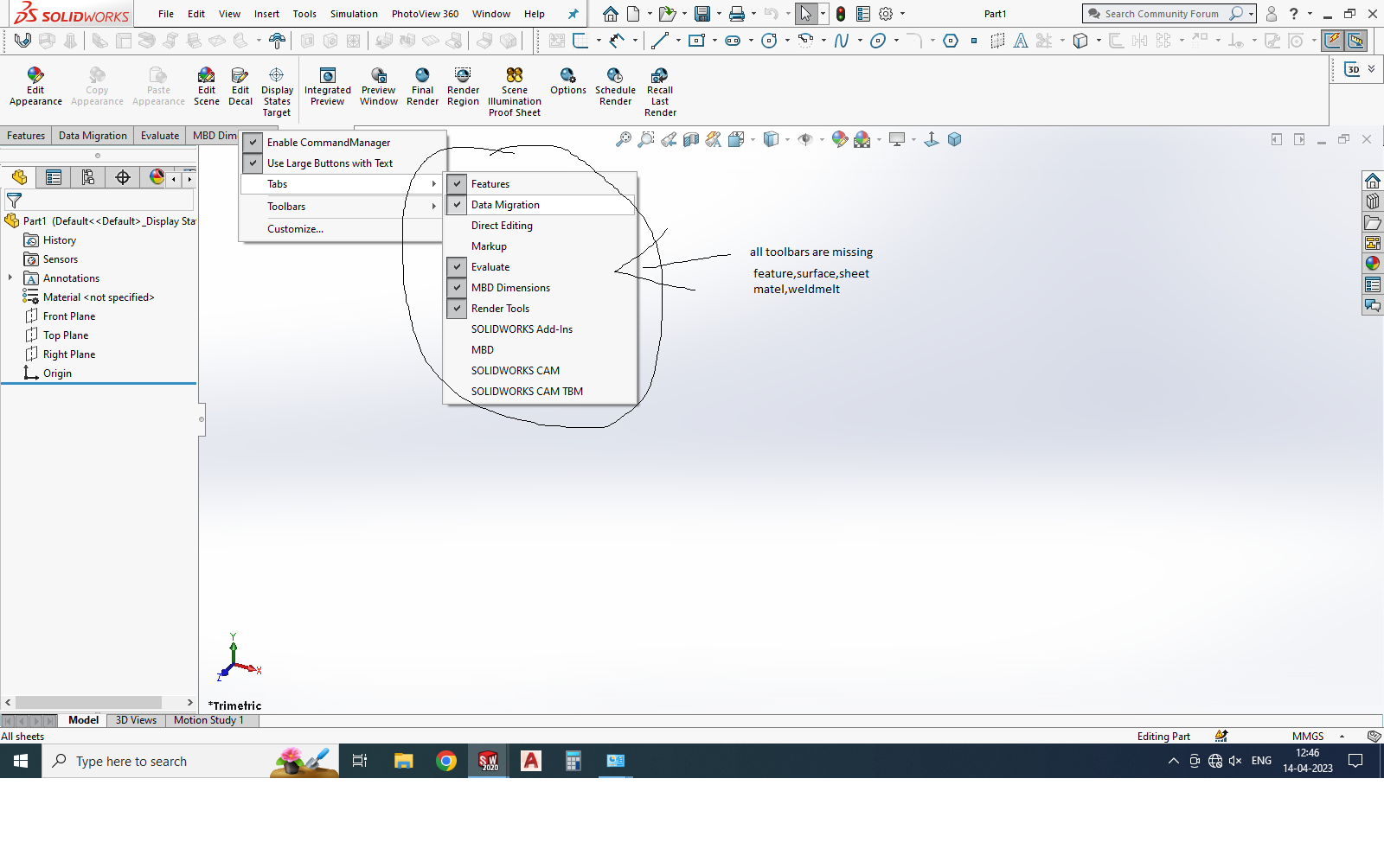1384x868 pixels.
Task: Click the feature tree horizontal scrollbar
Action: tap(88, 703)
